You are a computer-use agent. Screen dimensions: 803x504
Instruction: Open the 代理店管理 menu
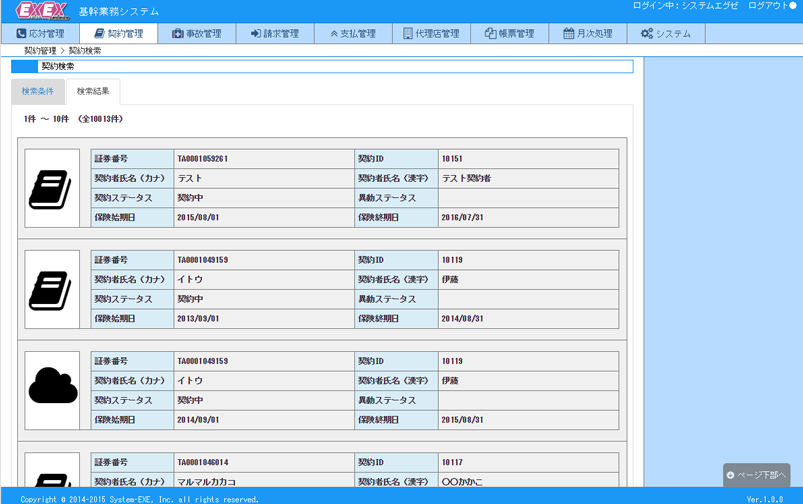431,34
